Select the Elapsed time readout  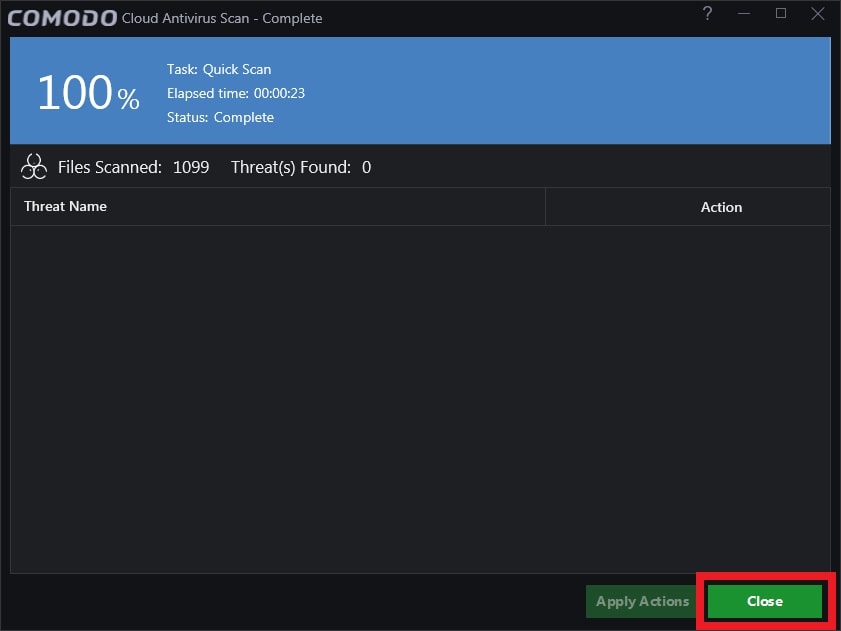(x=236, y=93)
